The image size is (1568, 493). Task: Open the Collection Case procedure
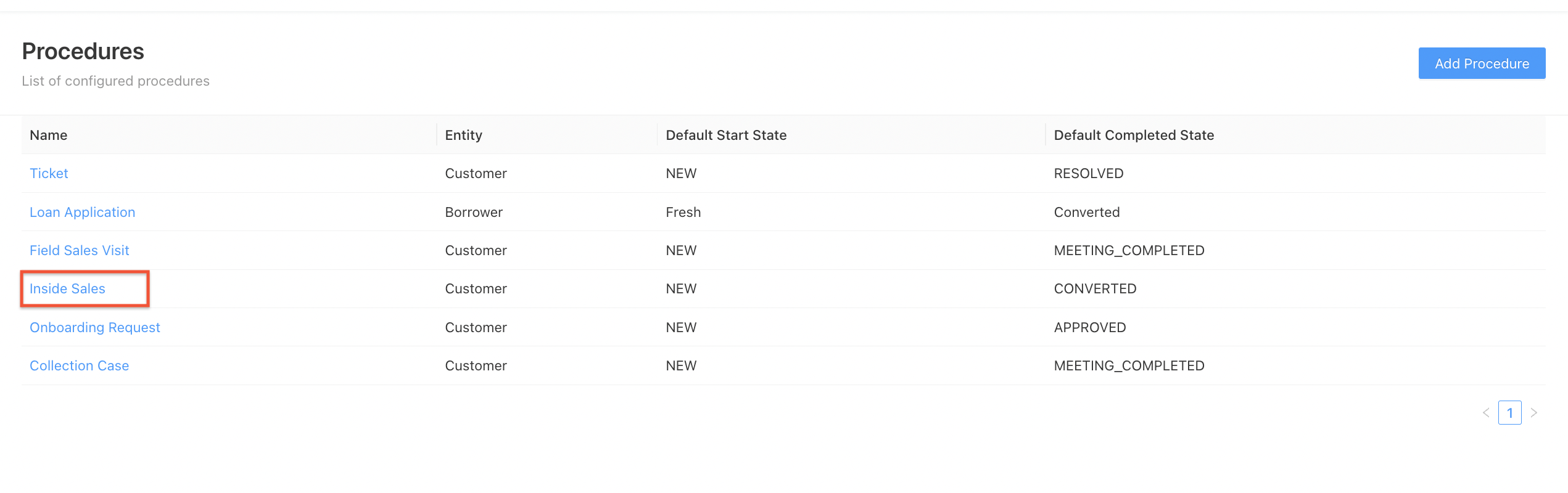tap(79, 366)
